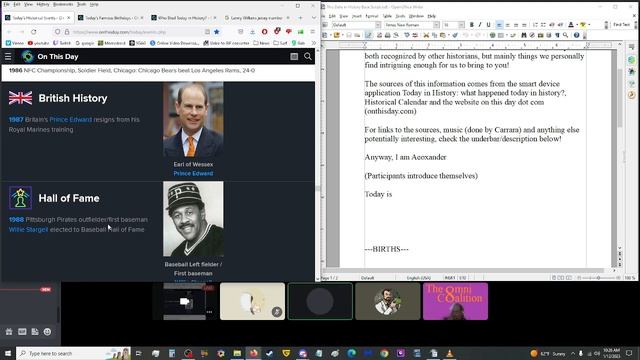Open Prince Edward link under the portrait
Viewport: 640px width, 360px height.
coord(193,173)
